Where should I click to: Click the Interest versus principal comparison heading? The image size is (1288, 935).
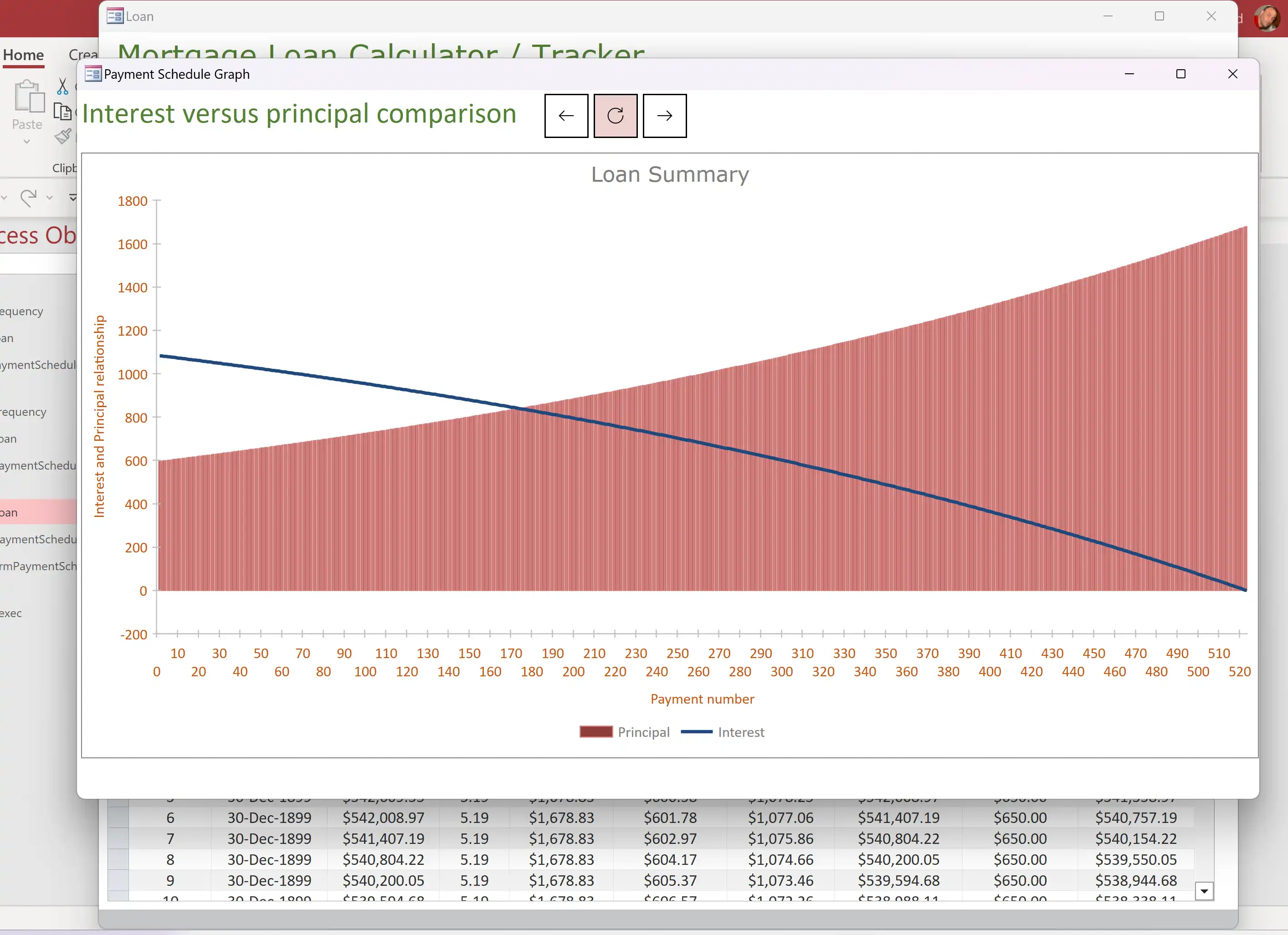(x=300, y=112)
